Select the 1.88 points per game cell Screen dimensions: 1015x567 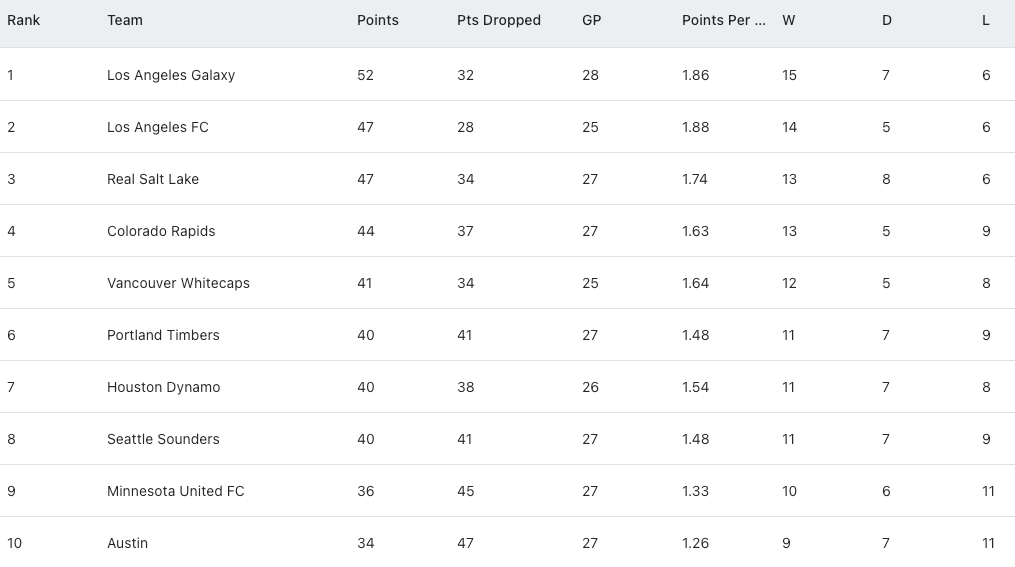[x=695, y=127]
